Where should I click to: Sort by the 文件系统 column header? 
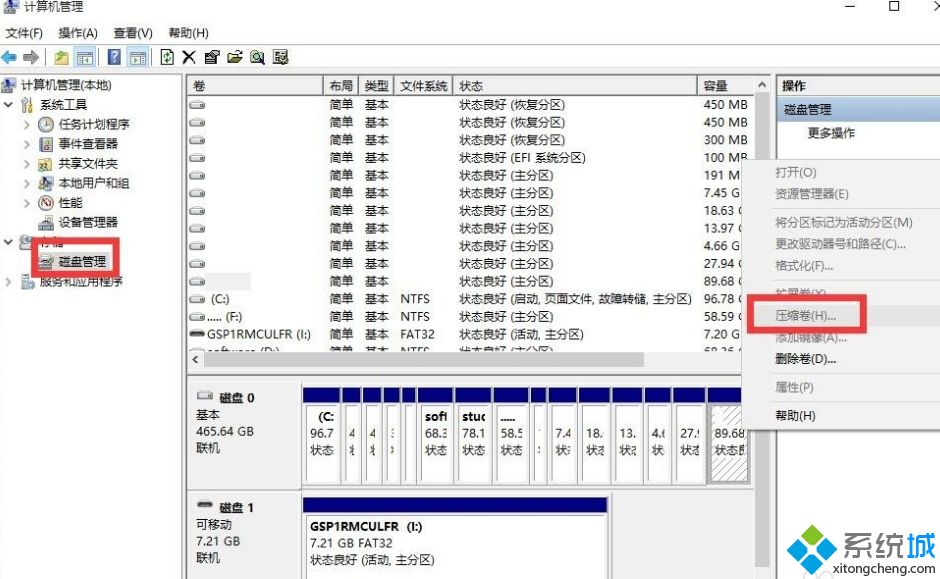[423, 86]
